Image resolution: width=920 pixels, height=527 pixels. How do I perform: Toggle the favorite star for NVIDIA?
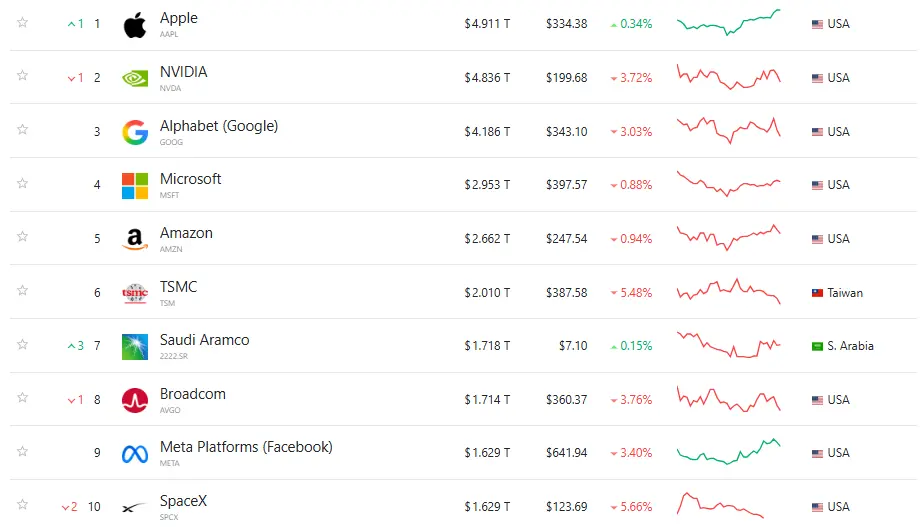coord(22,75)
